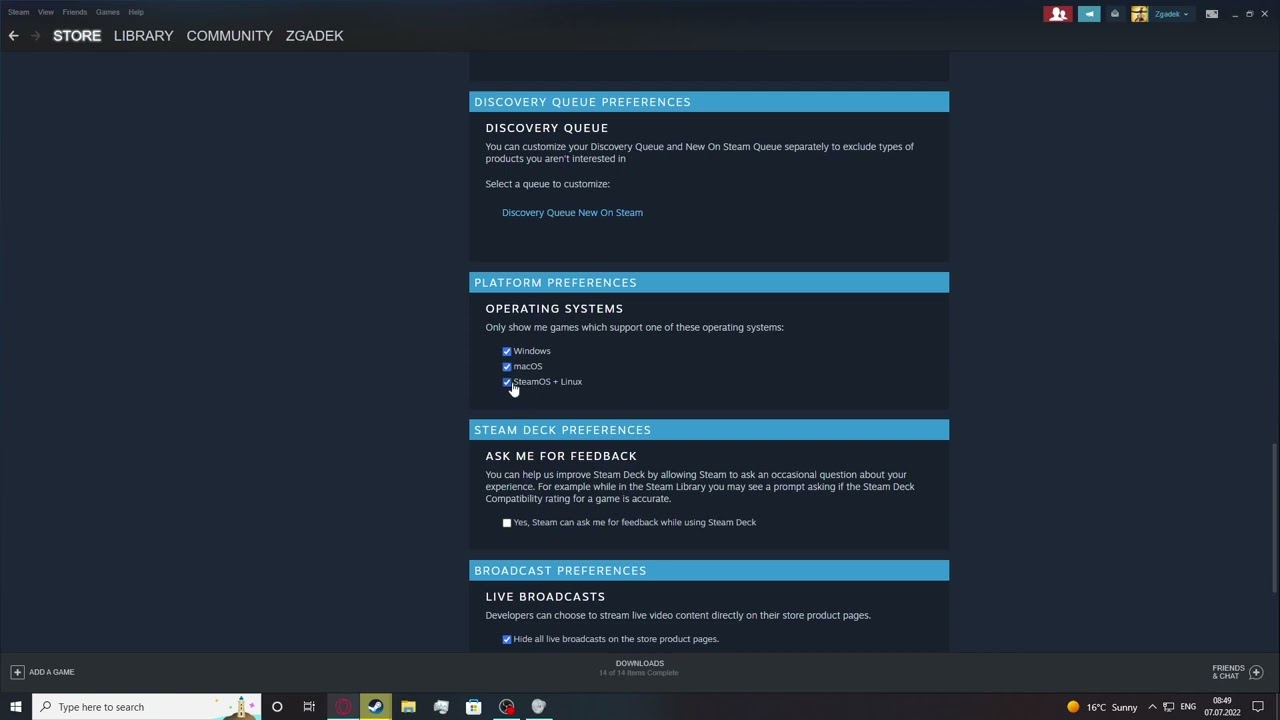Open the ZGADEK profile tab

[x=314, y=36]
